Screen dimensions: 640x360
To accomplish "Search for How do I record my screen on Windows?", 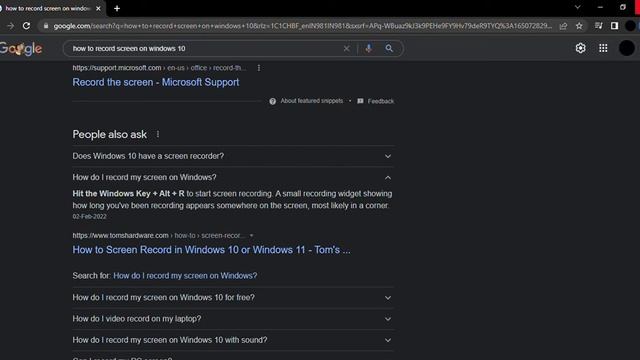I will (x=185, y=276).
